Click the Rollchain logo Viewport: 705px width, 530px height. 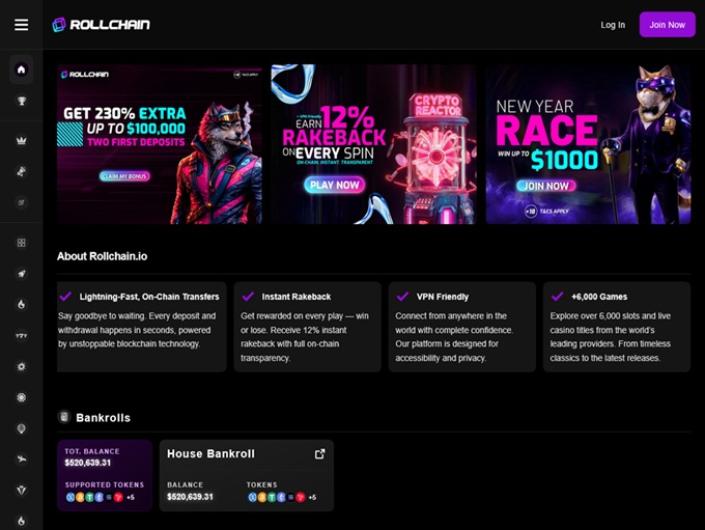[101, 25]
